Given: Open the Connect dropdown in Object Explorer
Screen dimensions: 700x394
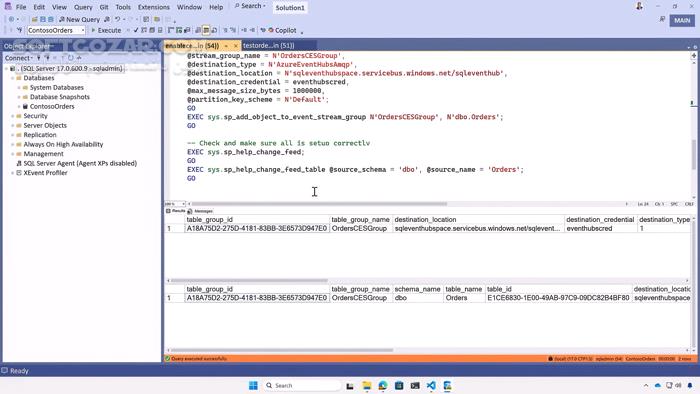Looking at the screenshot, I should (18, 58).
